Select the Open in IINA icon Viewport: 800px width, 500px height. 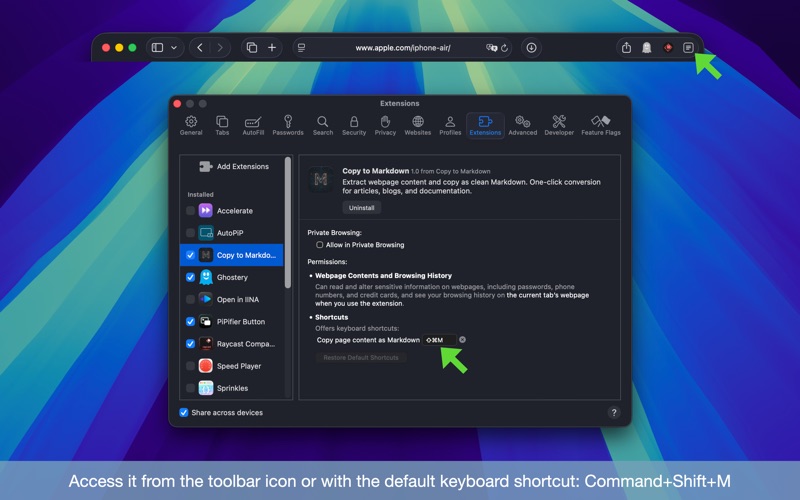(206, 299)
